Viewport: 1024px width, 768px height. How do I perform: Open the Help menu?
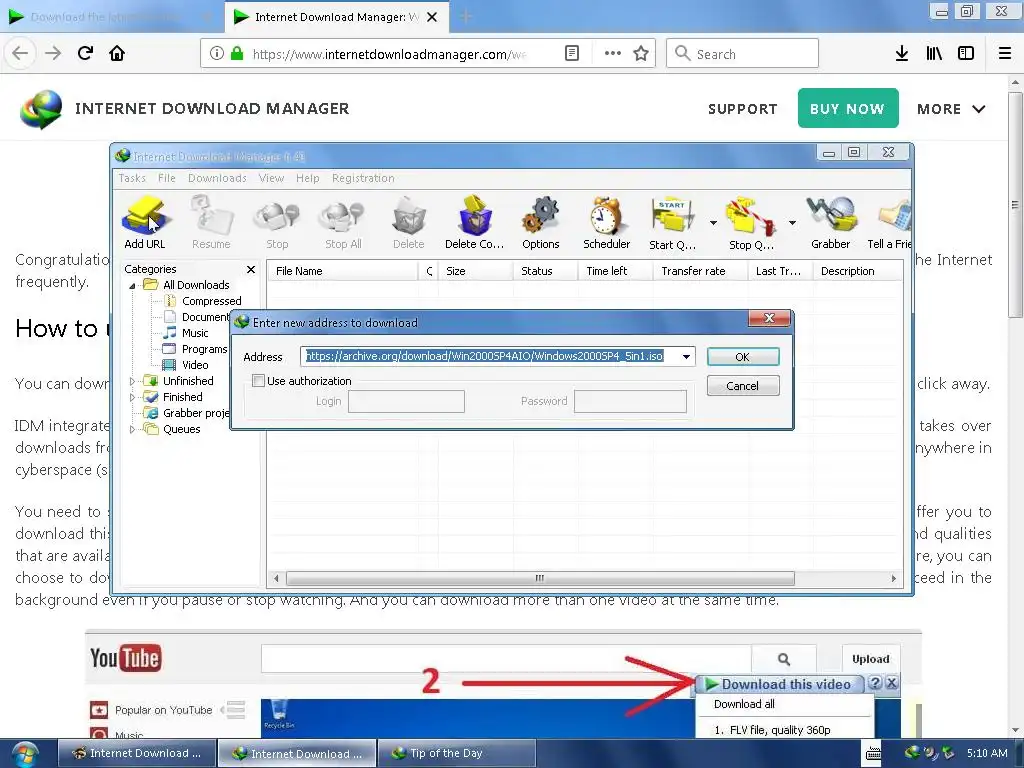[308, 178]
